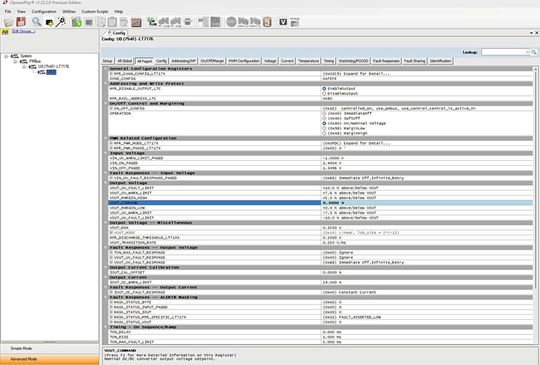Switch to the PWM Configuration tab
The height and width of the screenshot is (365, 540).
tap(244, 61)
